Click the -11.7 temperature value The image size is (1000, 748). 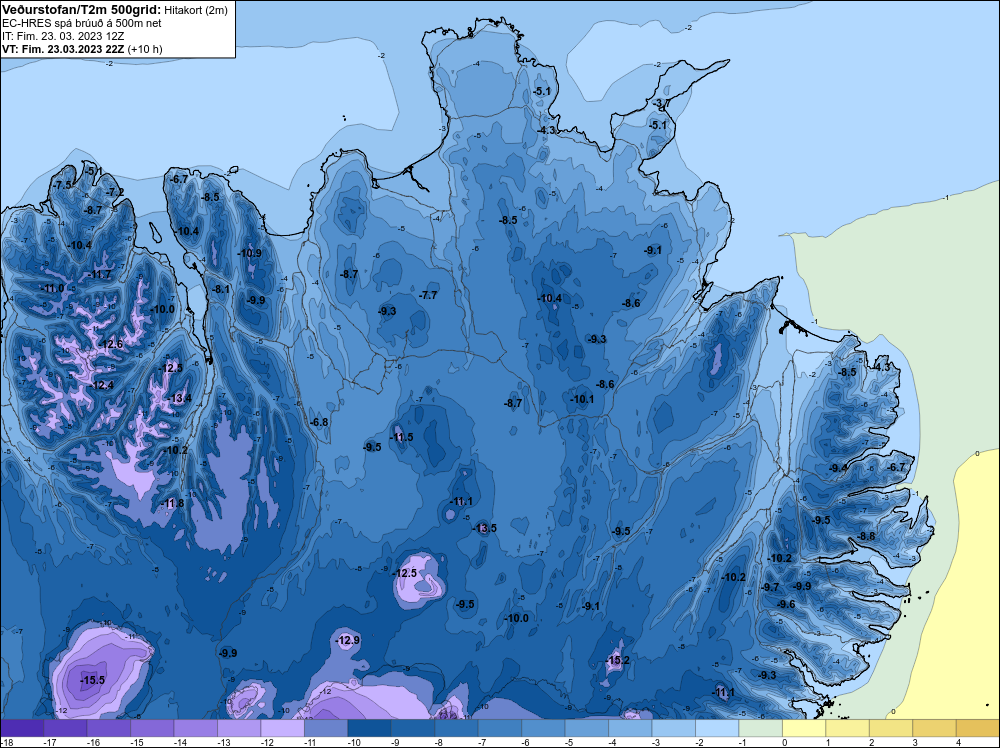click(99, 274)
